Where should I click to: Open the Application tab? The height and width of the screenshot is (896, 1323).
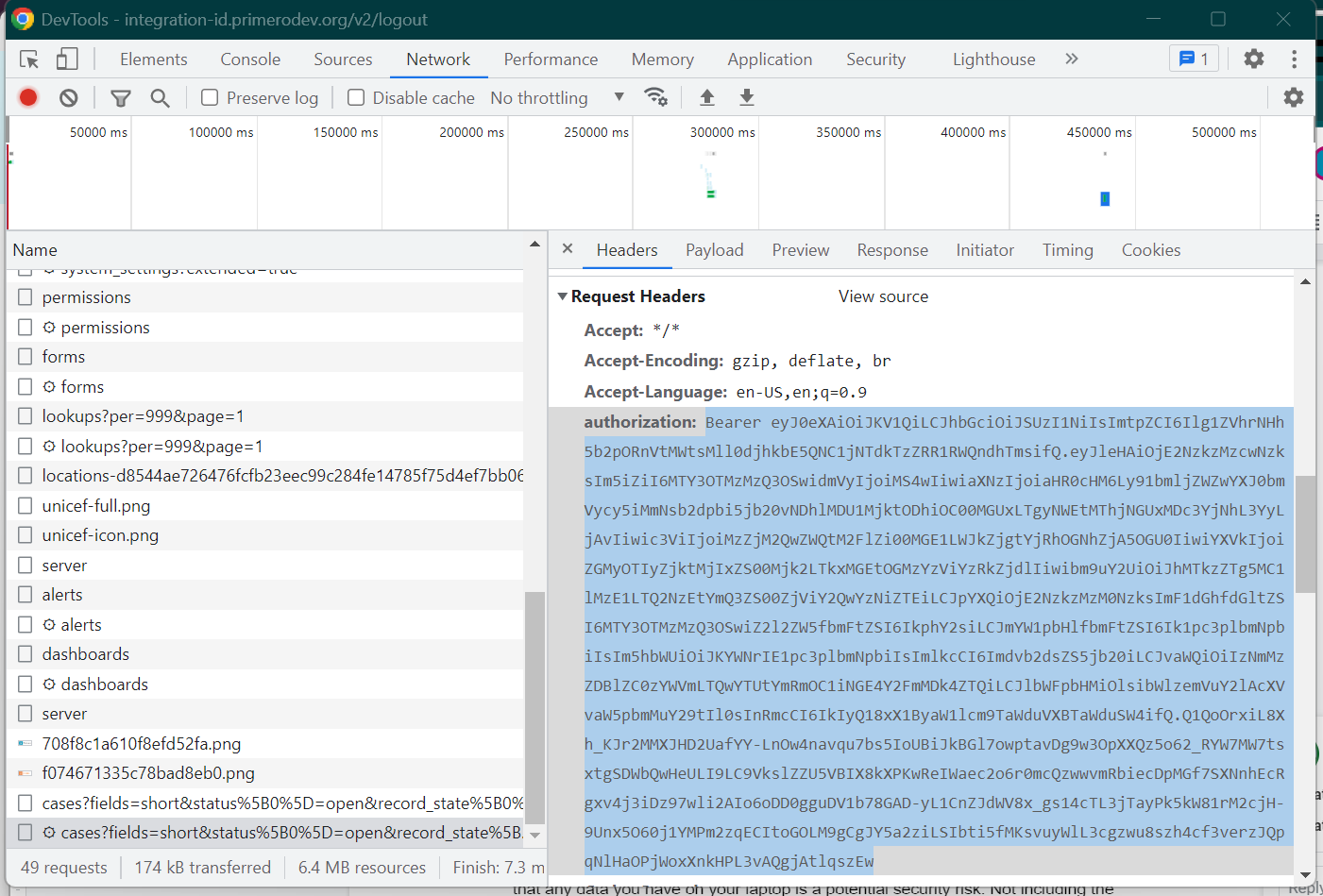[x=770, y=59]
